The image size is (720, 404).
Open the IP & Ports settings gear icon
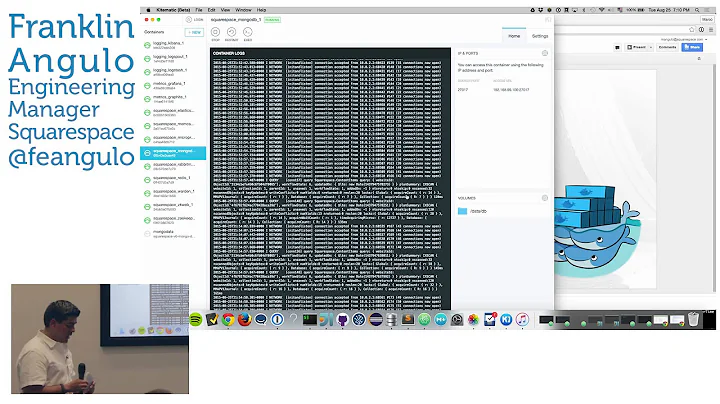coord(545,53)
